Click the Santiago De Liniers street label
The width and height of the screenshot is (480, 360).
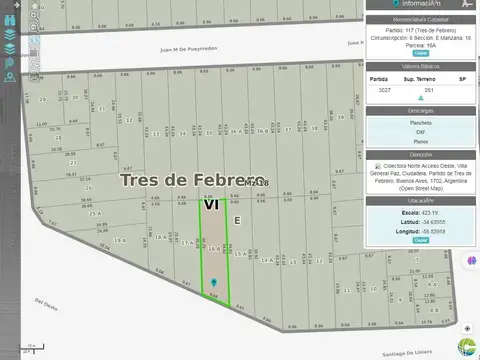407,353
